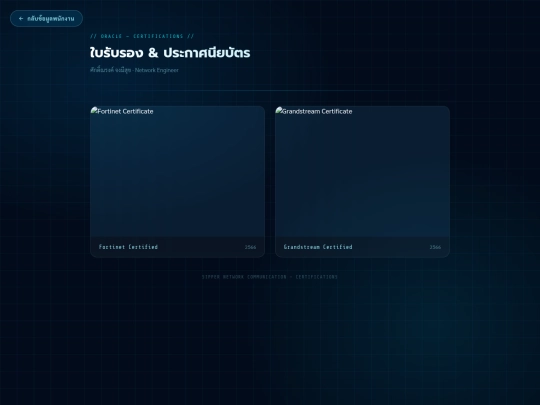
Task: Click the ORACLE – CERTIFICATIONS header tag
Action: [142, 36]
